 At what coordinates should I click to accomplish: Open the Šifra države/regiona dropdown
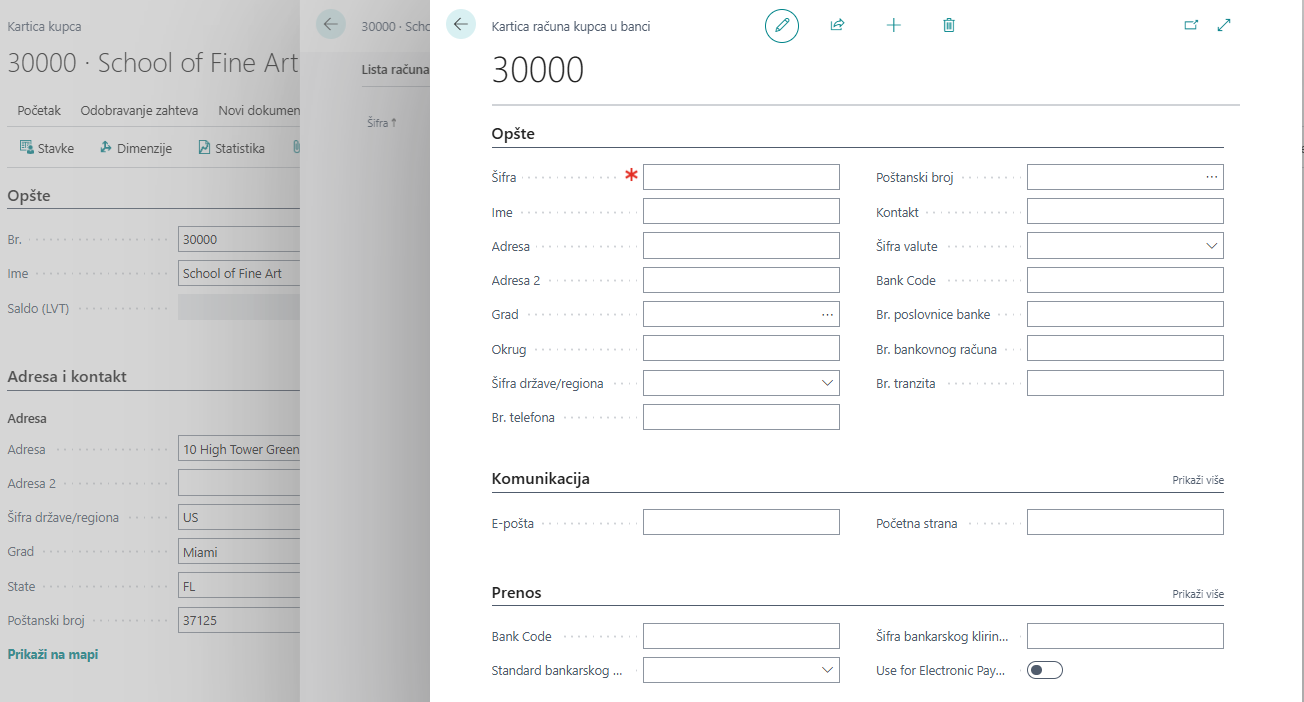pyautogui.click(x=827, y=383)
